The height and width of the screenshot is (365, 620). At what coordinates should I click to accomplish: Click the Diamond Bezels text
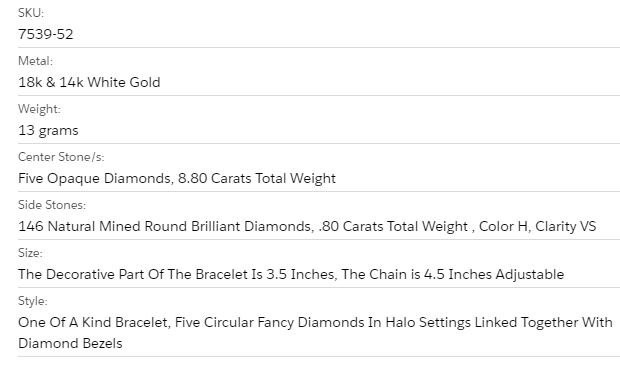click(x=70, y=344)
